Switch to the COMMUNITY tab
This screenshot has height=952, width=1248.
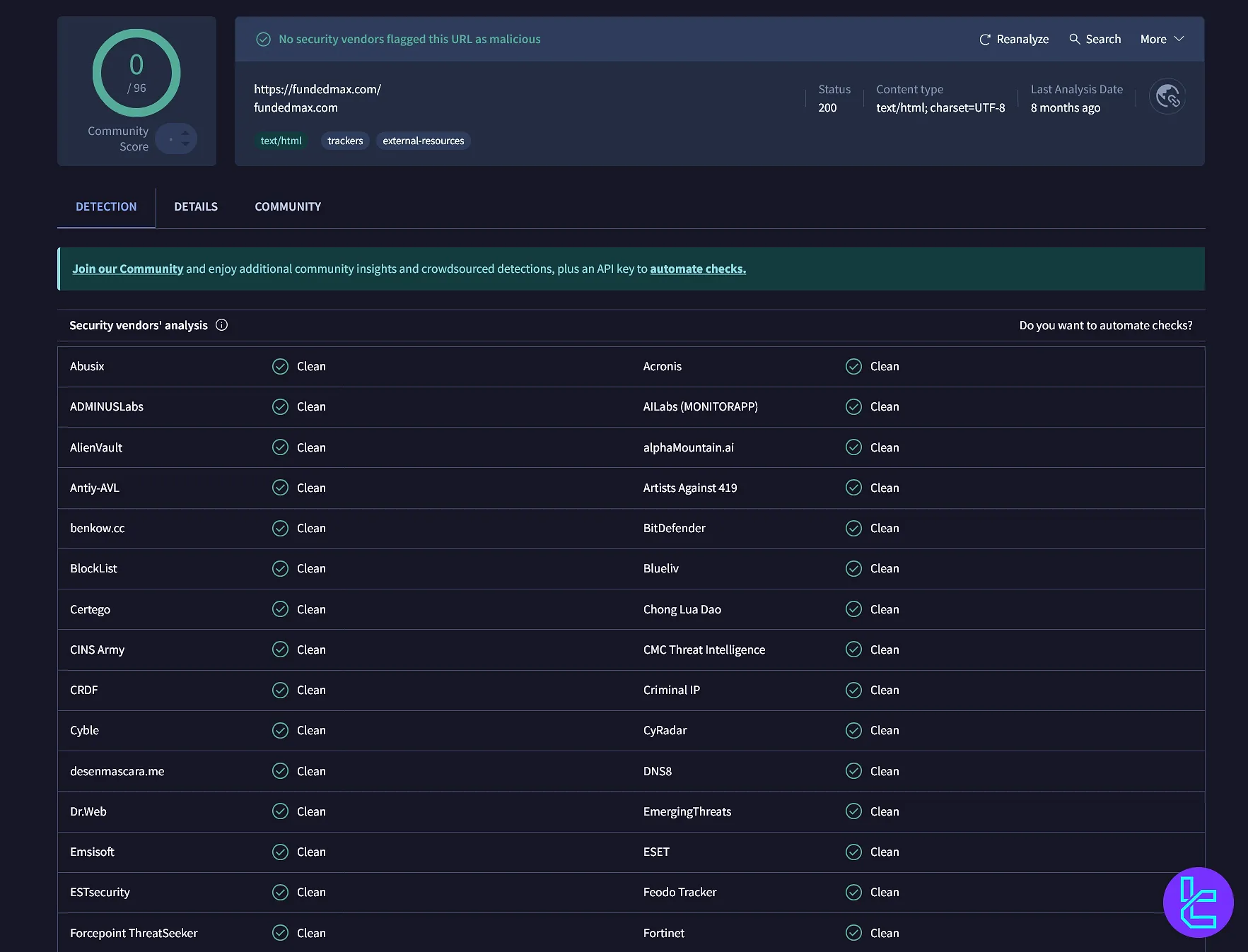click(287, 206)
